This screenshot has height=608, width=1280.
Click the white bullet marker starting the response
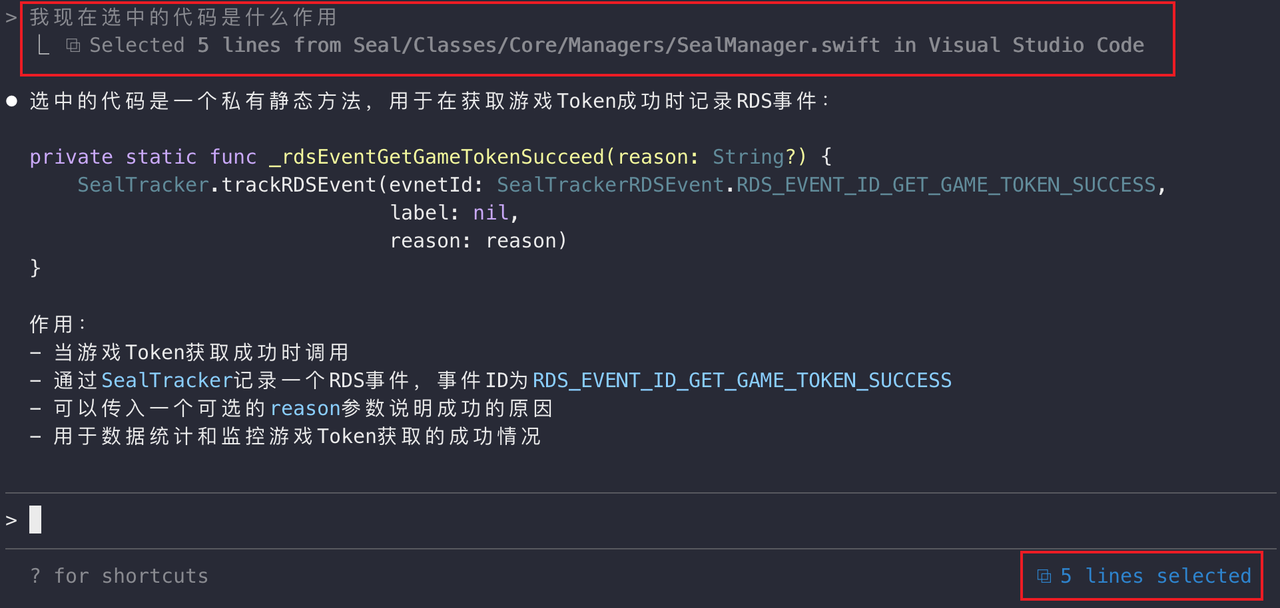[12, 101]
